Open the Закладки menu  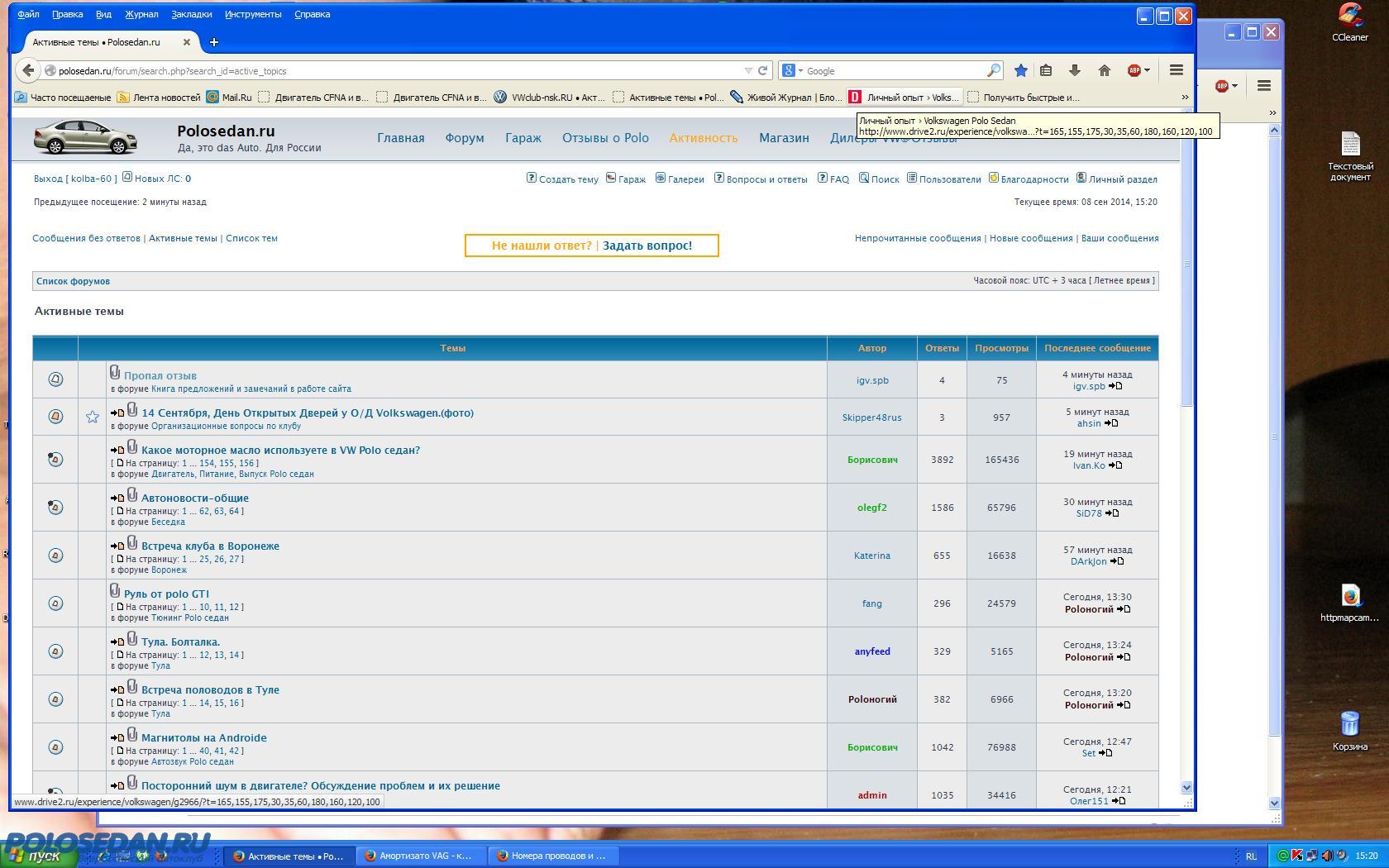pyautogui.click(x=191, y=14)
